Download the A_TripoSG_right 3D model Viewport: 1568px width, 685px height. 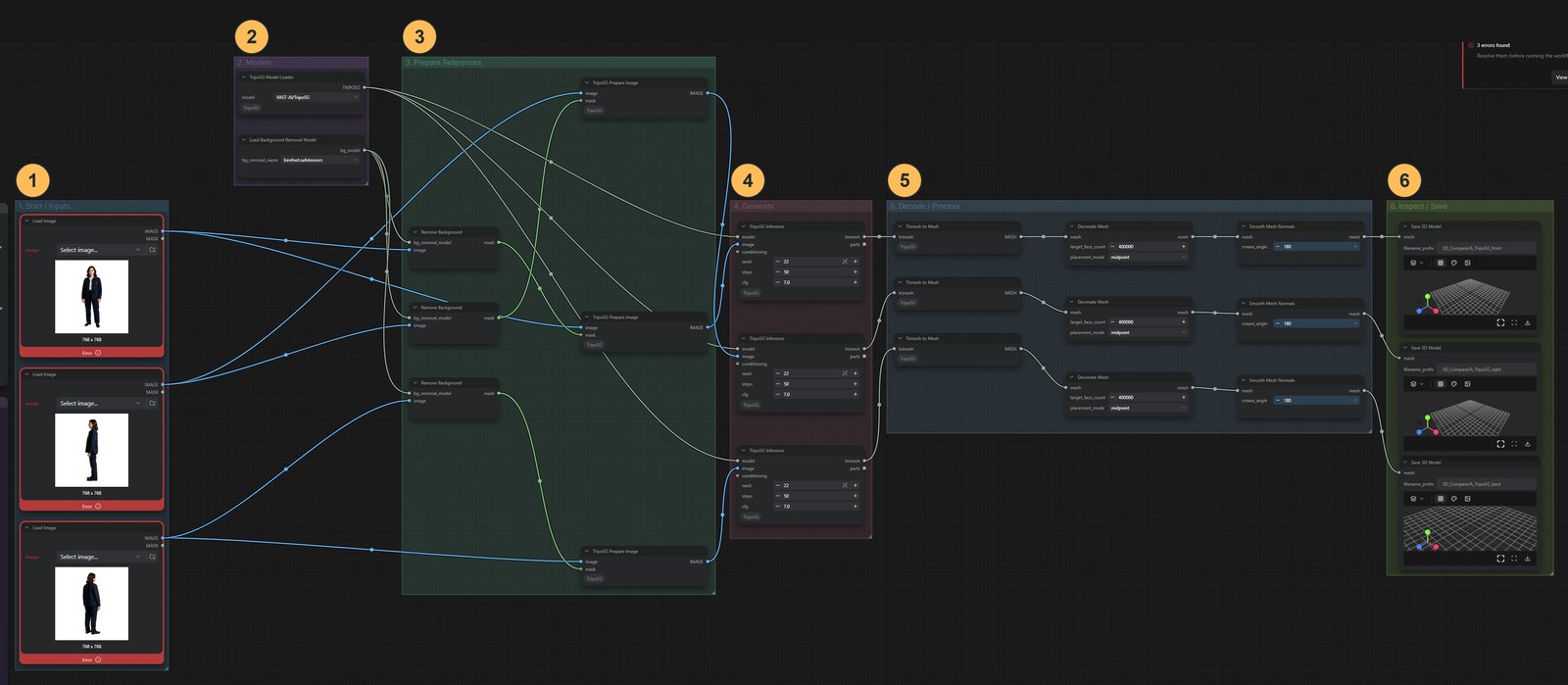click(1528, 444)
